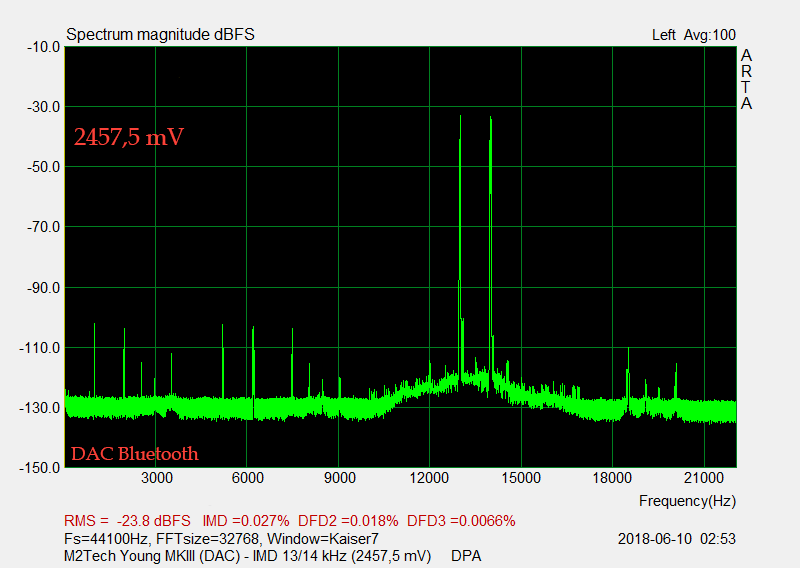This screenshot has height=568, width=800.
Task: Click the '15000' frequency axis label
Action: (x=521, y=478)
